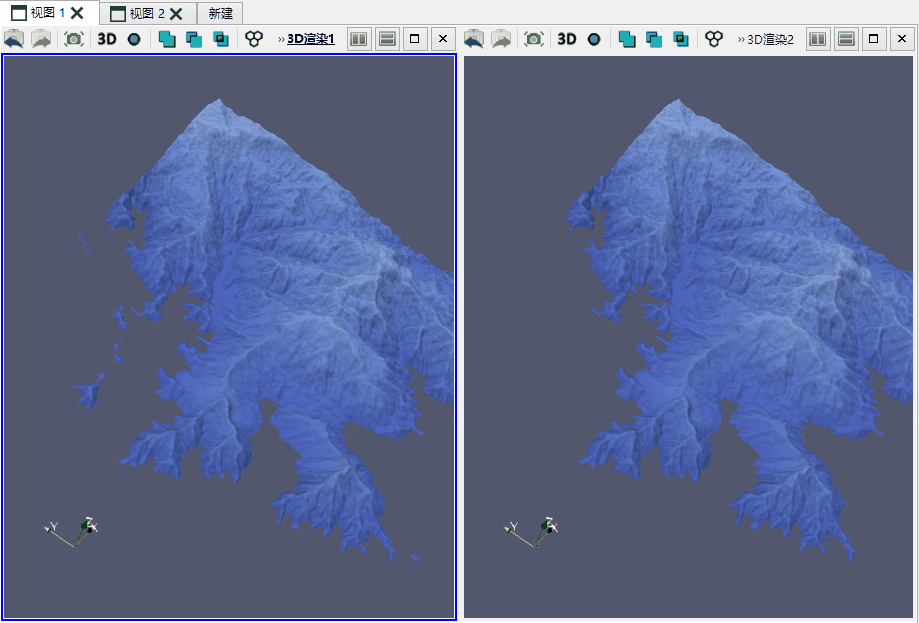Enable the third teal select-through tool in 3D渲染2
Viewport: 919px width, 623px height.
coord(681,39)
